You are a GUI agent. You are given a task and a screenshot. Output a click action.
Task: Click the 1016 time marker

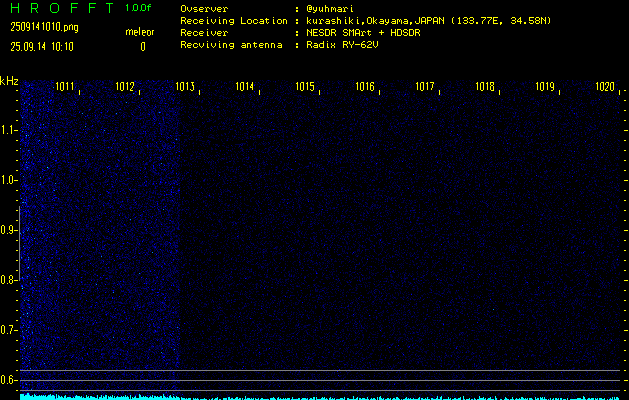click(x=365, y=86)
